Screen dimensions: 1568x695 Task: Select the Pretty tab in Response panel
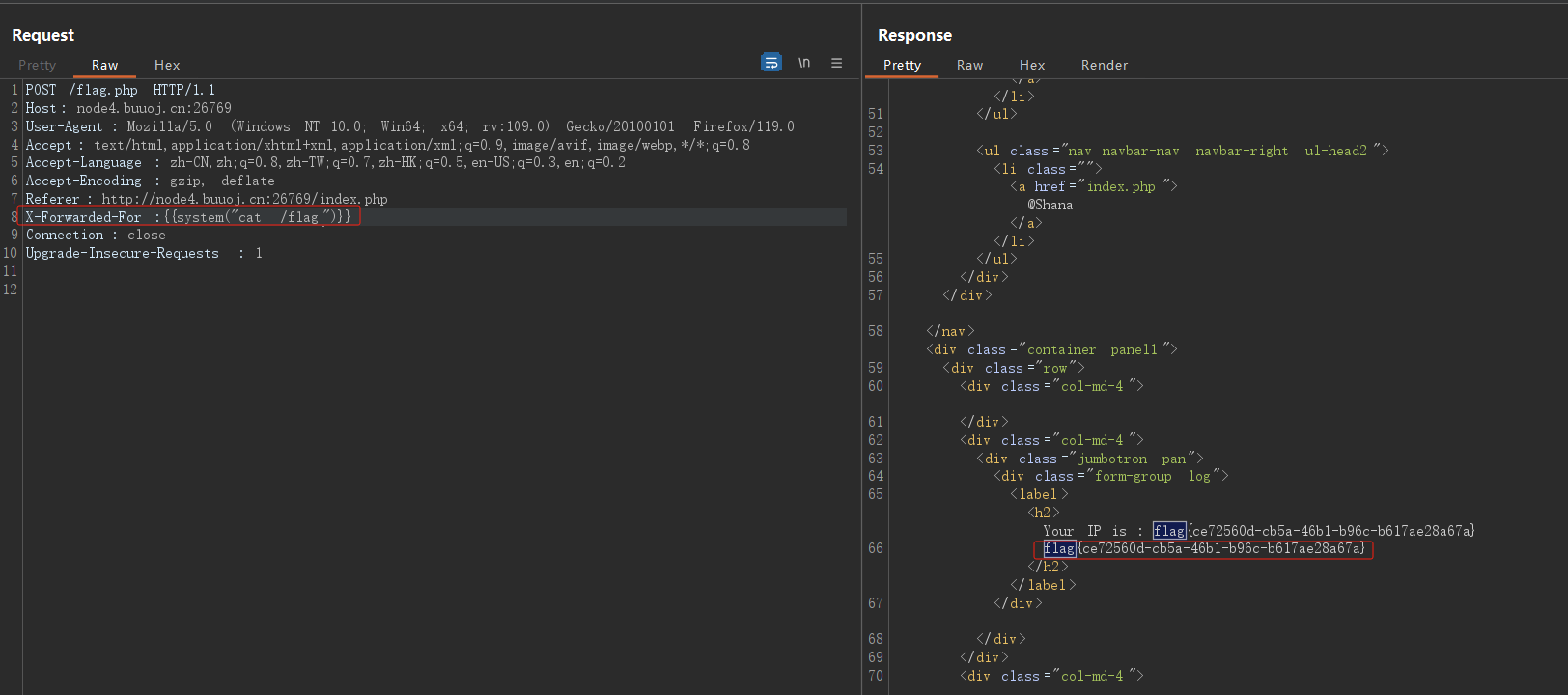click(x=902, y=65)
